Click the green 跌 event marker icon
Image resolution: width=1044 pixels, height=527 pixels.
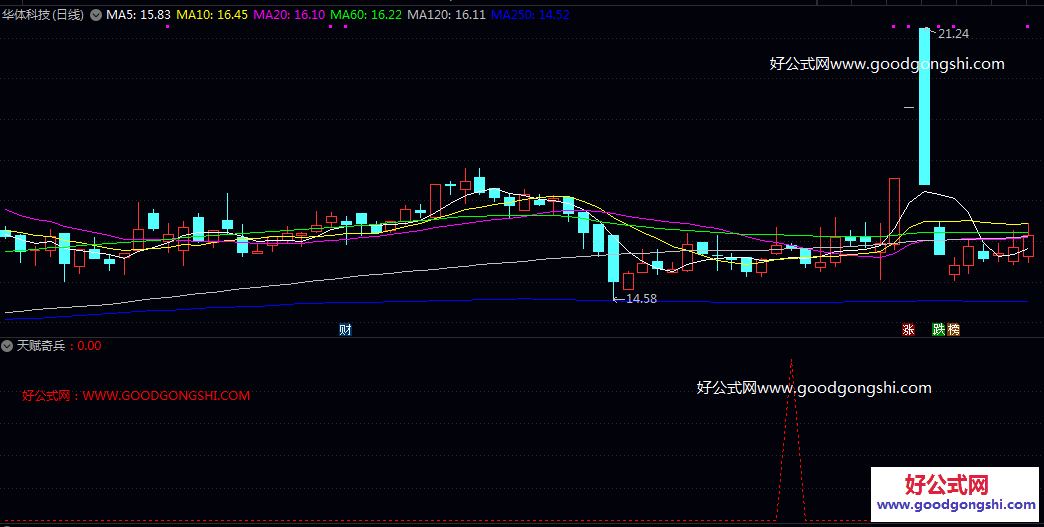(939, 329)
